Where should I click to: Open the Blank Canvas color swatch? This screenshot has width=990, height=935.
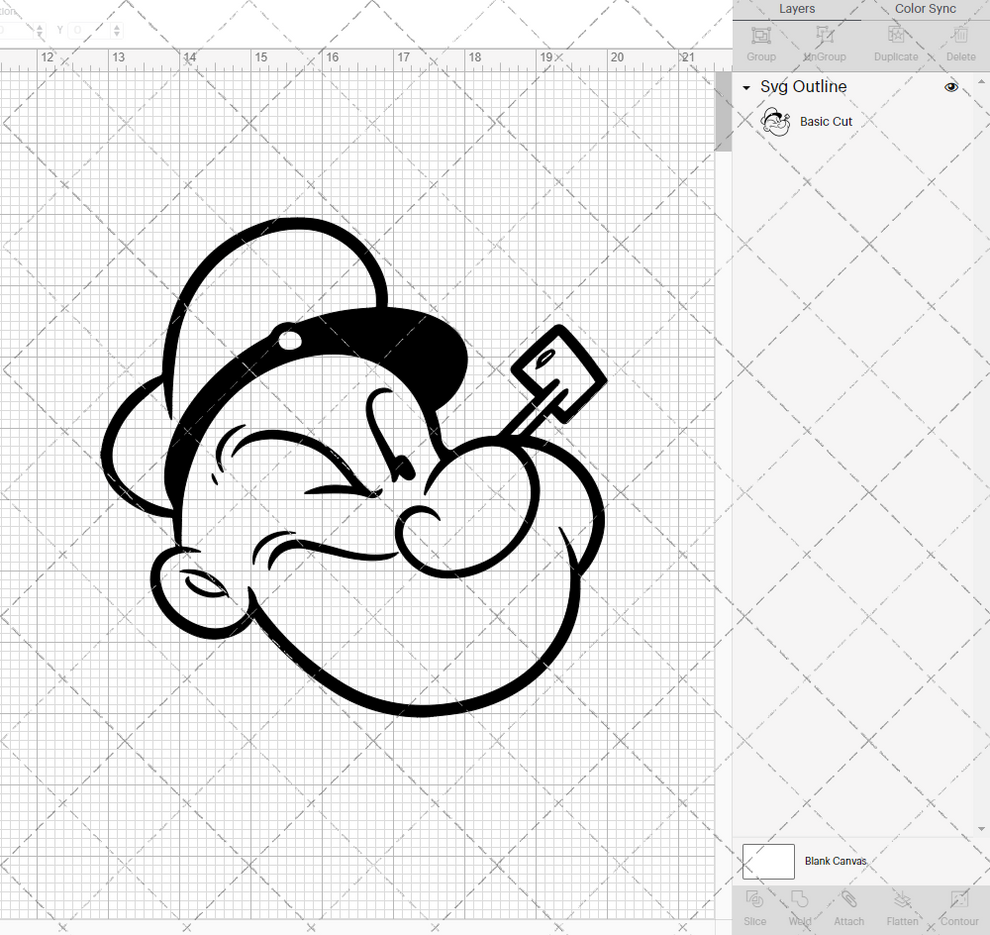point(767,861)
